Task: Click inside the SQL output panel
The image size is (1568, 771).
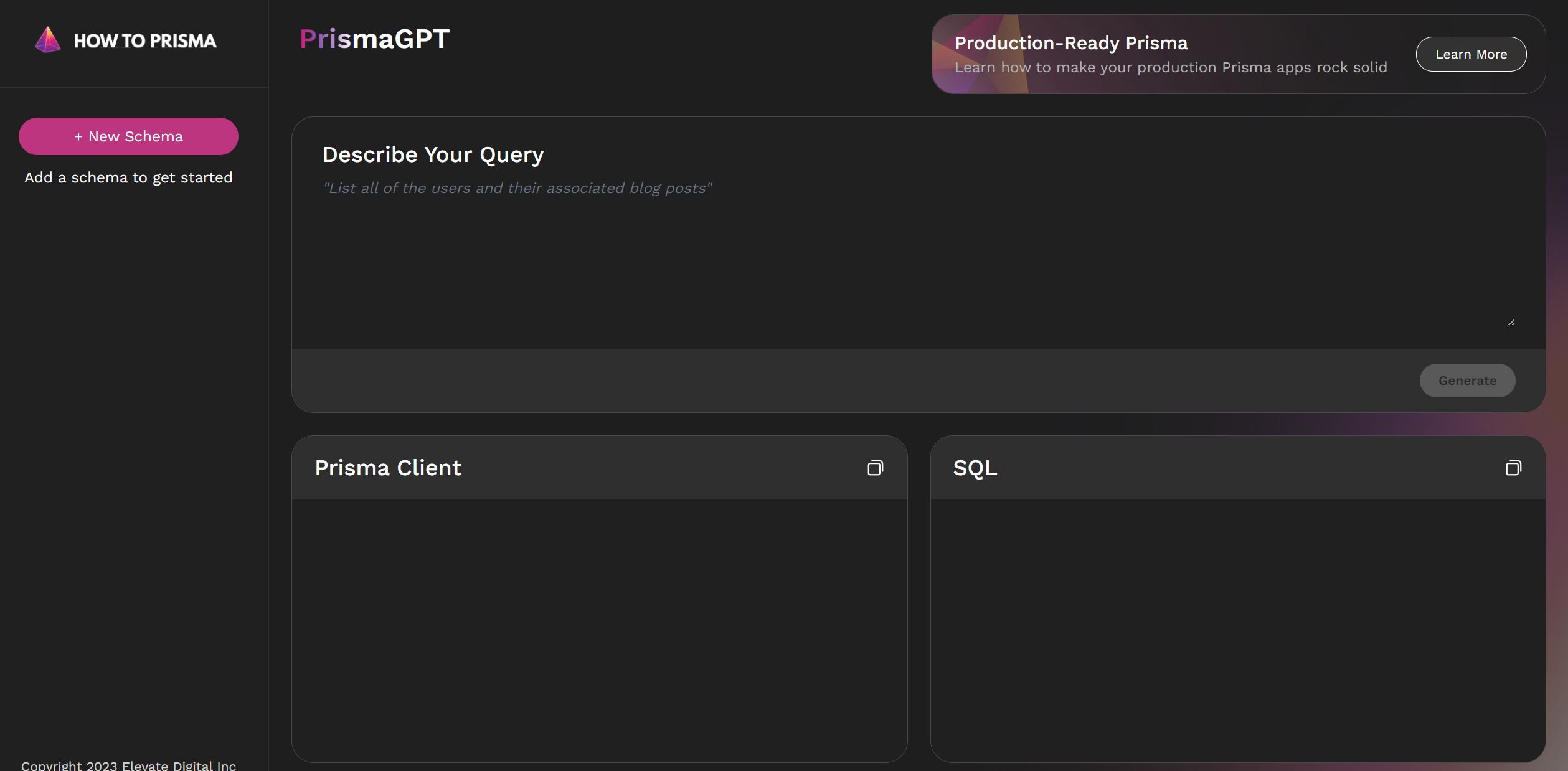Action: 1237,629
